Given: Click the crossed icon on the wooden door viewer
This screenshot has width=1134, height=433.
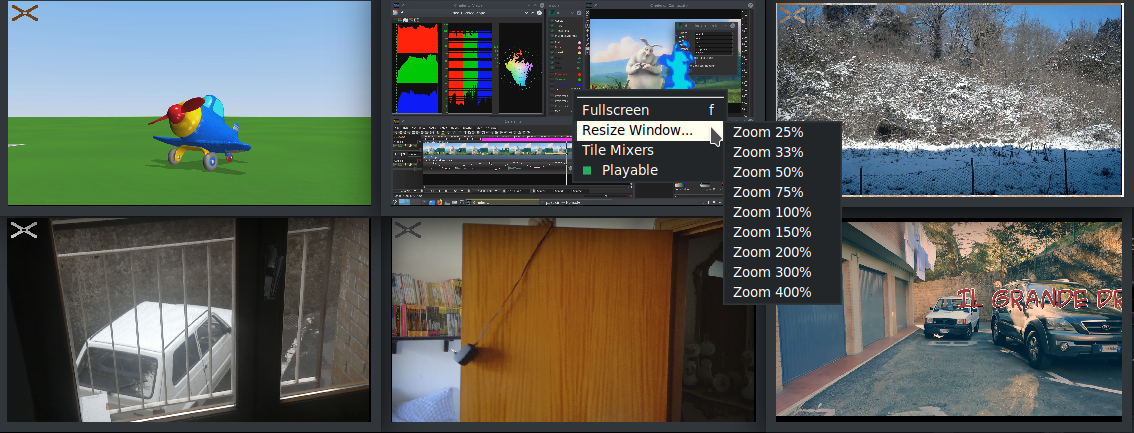Looking at the screenshot, I should 407,230.
